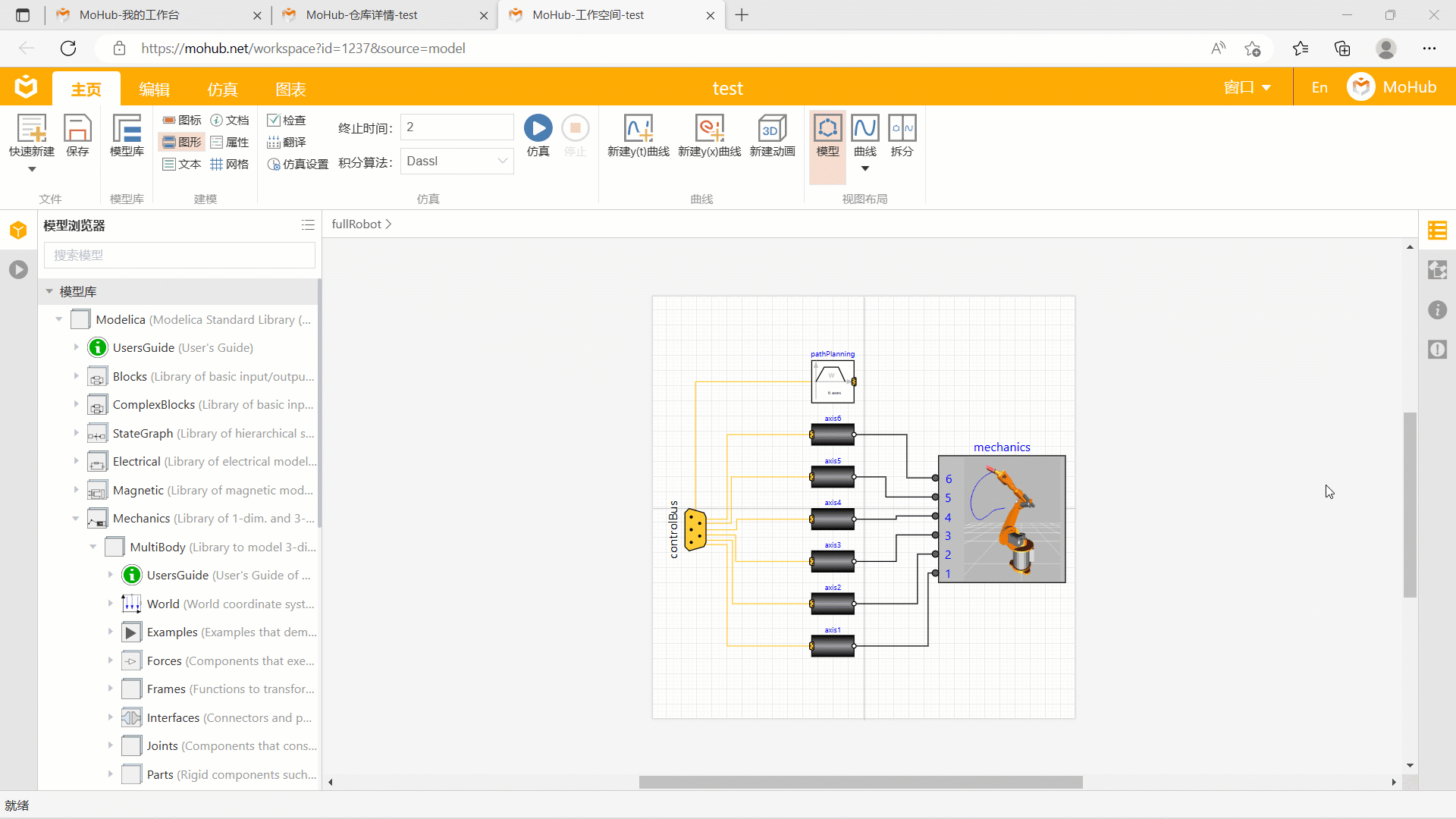Open the Dassl integration algorithm dropdown
The width and height of the screenshot is (1456, 819).
[x=457, y=161]
